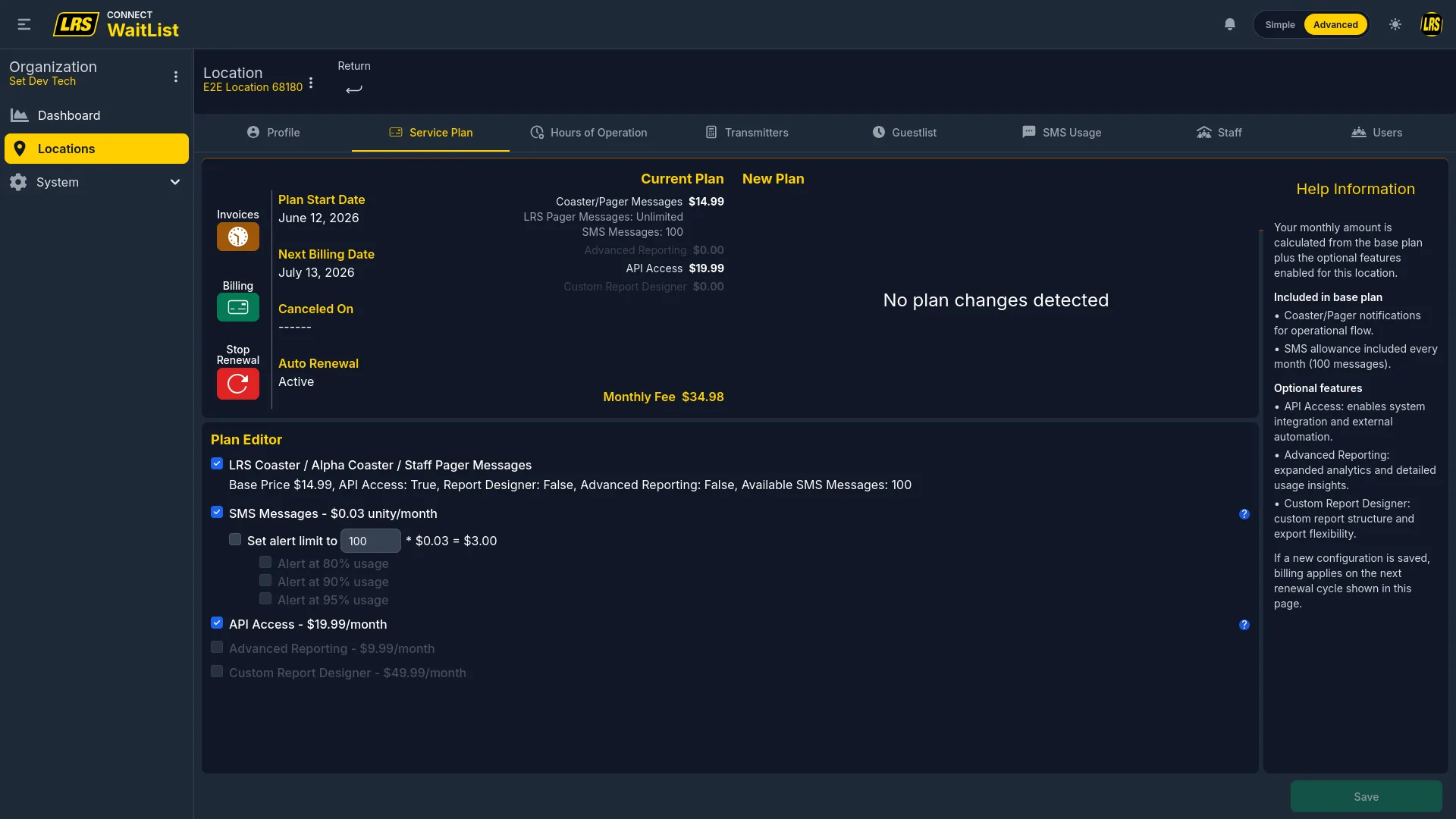
Task: Open the Hours of Operation tab
Action: pos(588,132)
